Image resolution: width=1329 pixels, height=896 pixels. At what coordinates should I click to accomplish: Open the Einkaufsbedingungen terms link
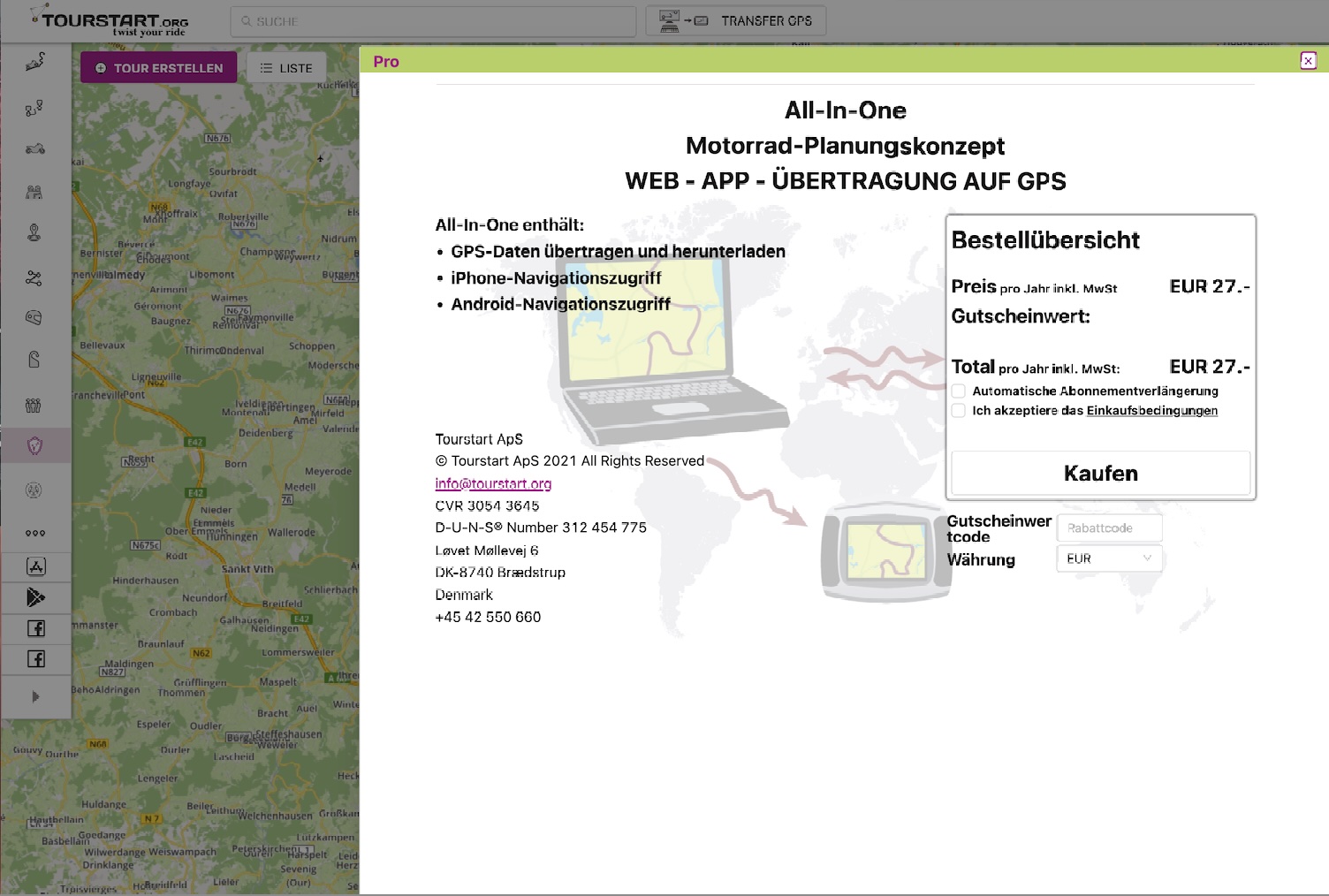pyautogui.click(x=1151, y=410)
